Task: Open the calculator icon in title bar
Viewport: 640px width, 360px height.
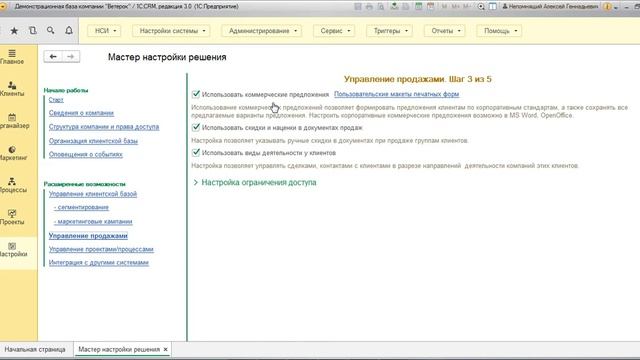Action: [418, 7]
